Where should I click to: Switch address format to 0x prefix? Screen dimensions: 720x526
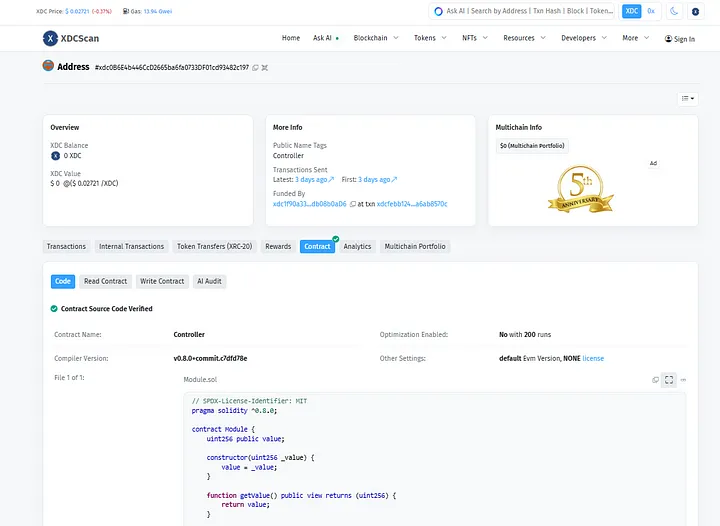tap(651, 11)
